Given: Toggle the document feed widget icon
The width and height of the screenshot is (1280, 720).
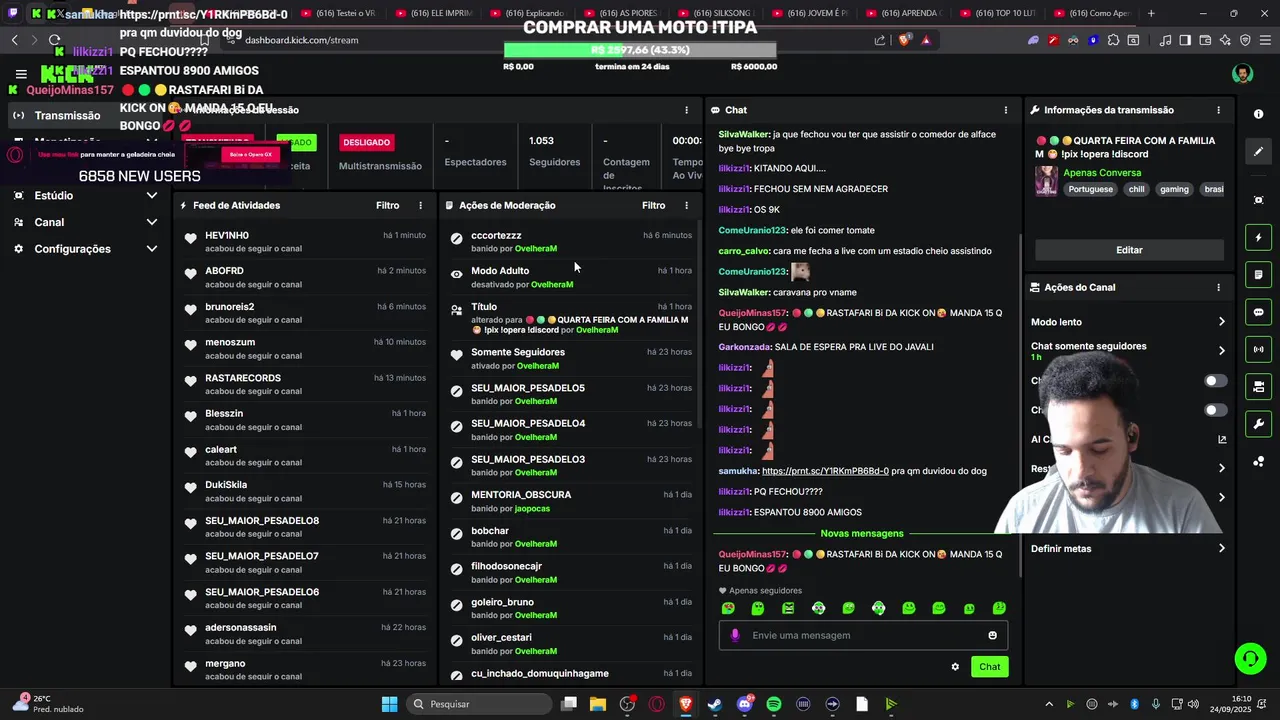Looking at the screenshot, I should [1259, 275].
